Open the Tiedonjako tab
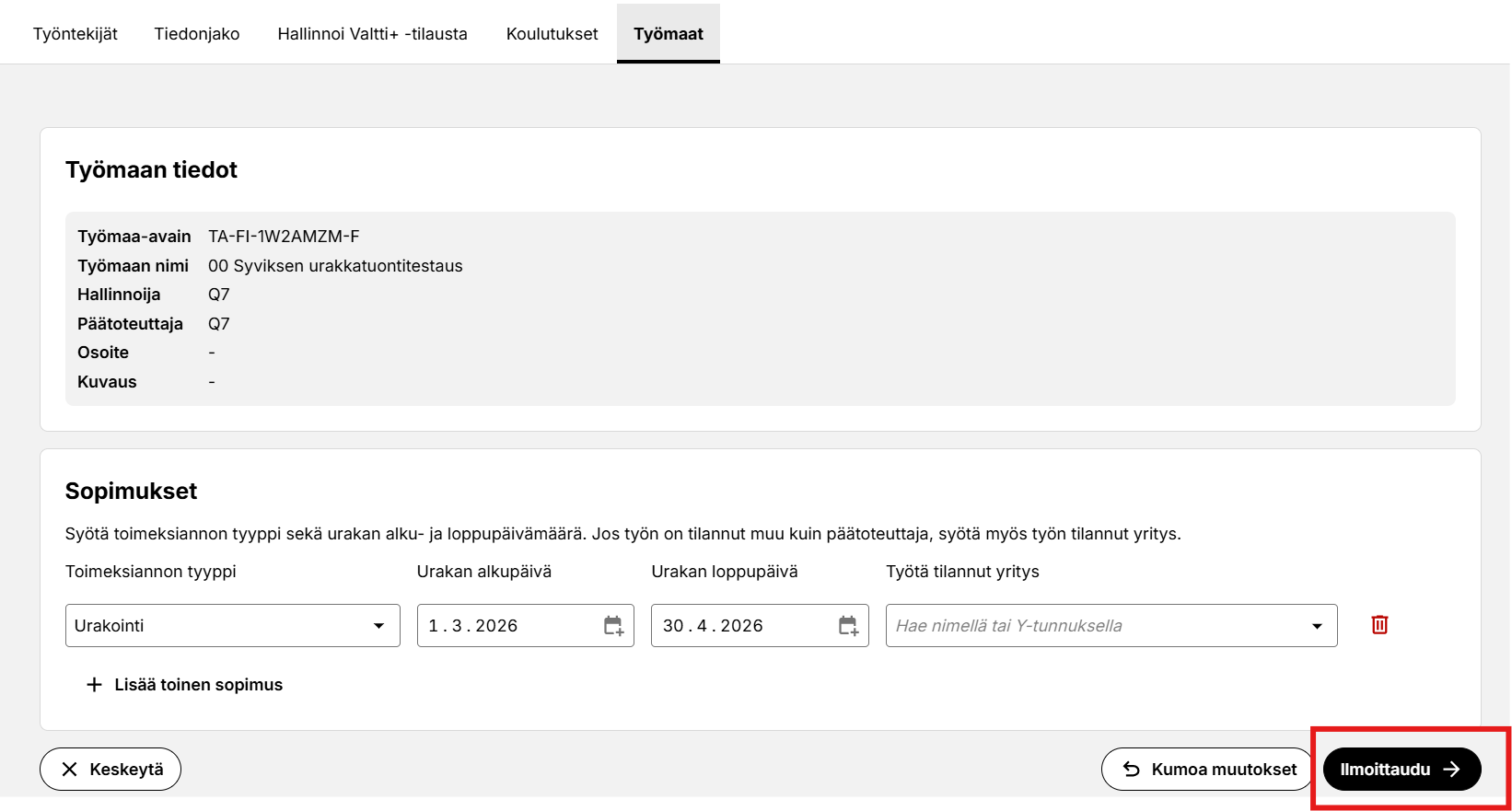This screenshot has height=811, width=1512. 197,34
